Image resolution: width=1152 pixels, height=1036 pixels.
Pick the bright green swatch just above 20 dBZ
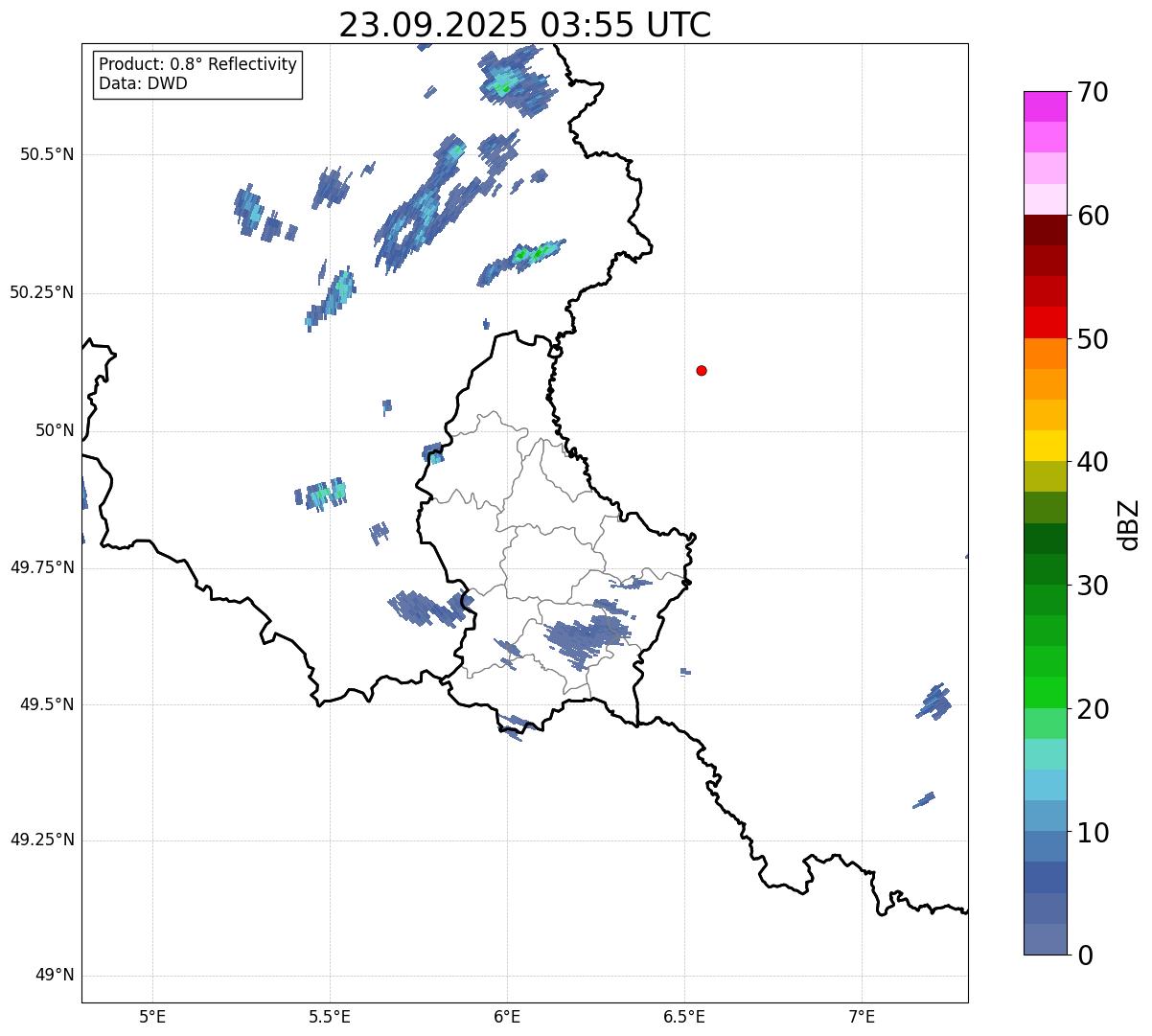[x=1046, y=693]
